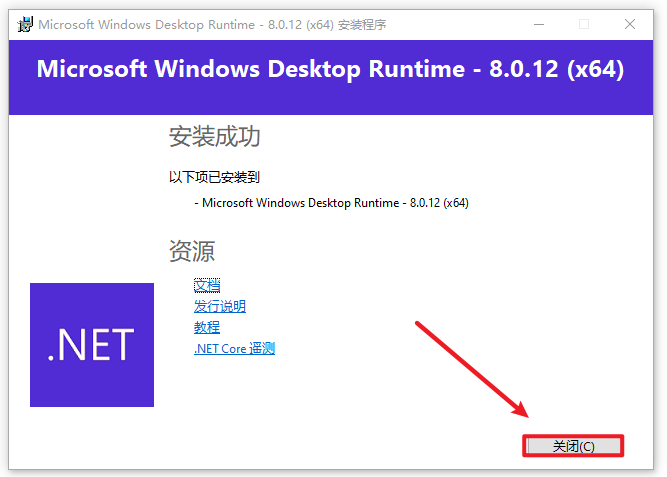667x477 pixels.
Task: Click the white banner heading text
Action: [x=330, y=70]
